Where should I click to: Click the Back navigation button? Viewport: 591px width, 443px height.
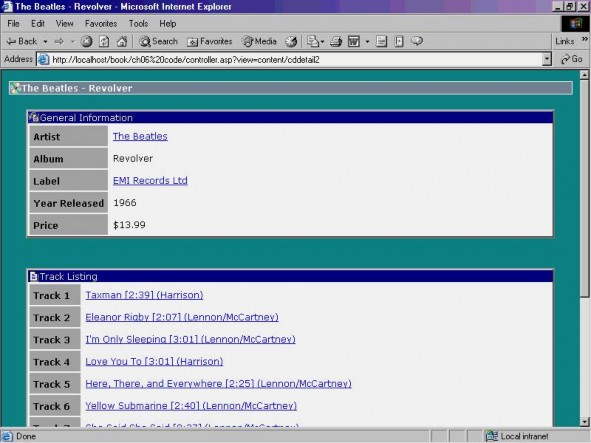pyautogui.click(x=21, y=41)
